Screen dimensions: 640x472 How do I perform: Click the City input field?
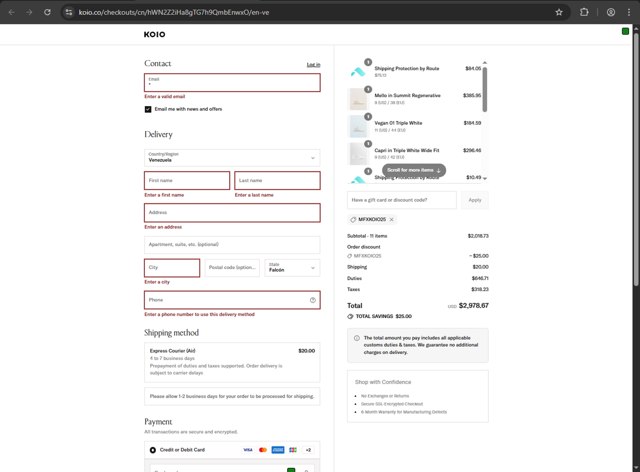[x=172, y=268]
